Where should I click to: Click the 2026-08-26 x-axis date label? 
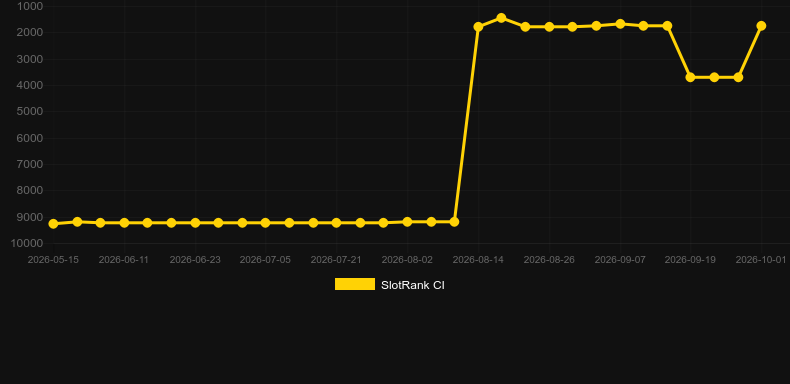pyautogui.click(x=549, y=260)
